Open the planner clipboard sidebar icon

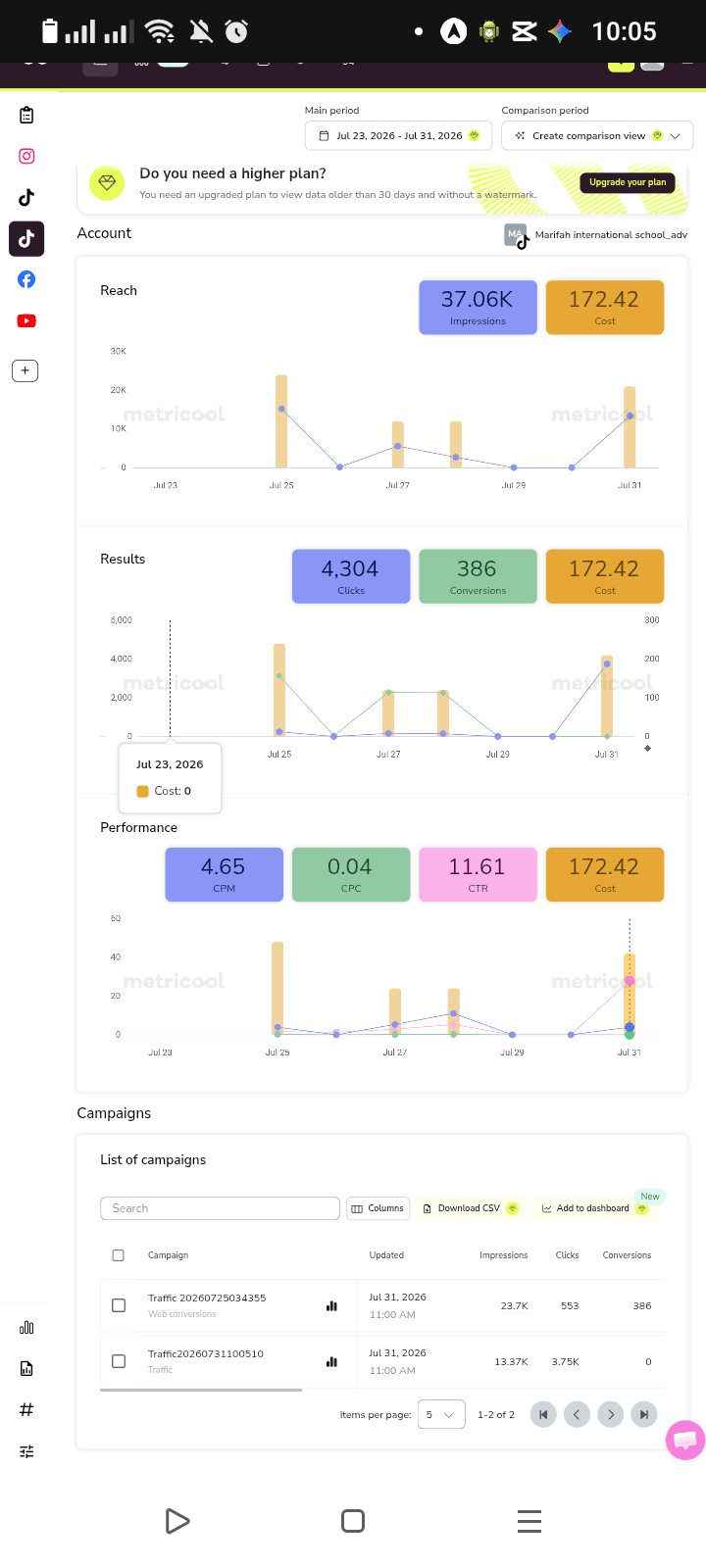(26, 115)
